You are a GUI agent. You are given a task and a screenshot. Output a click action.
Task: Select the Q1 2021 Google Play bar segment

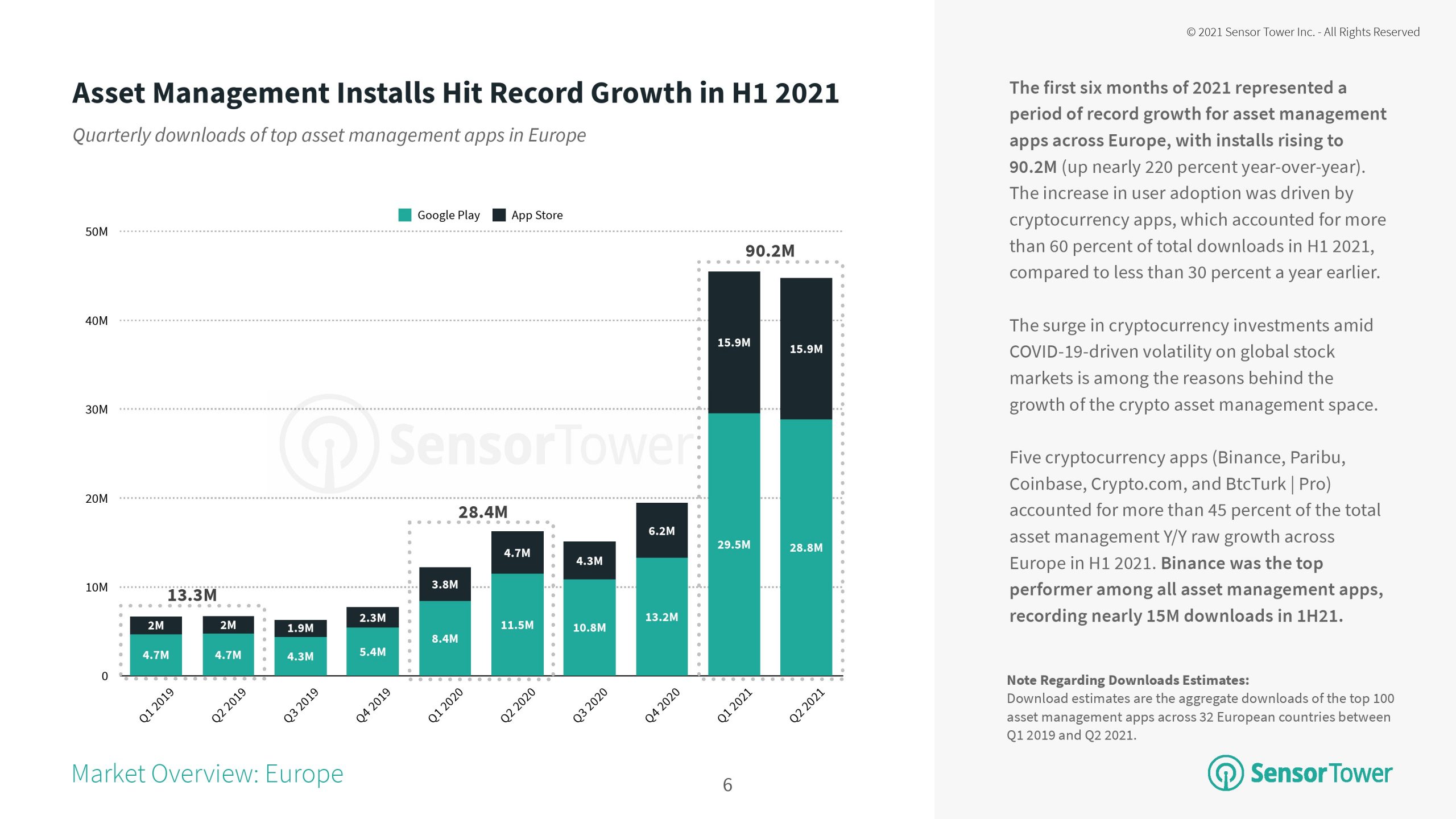coord(734,544)
